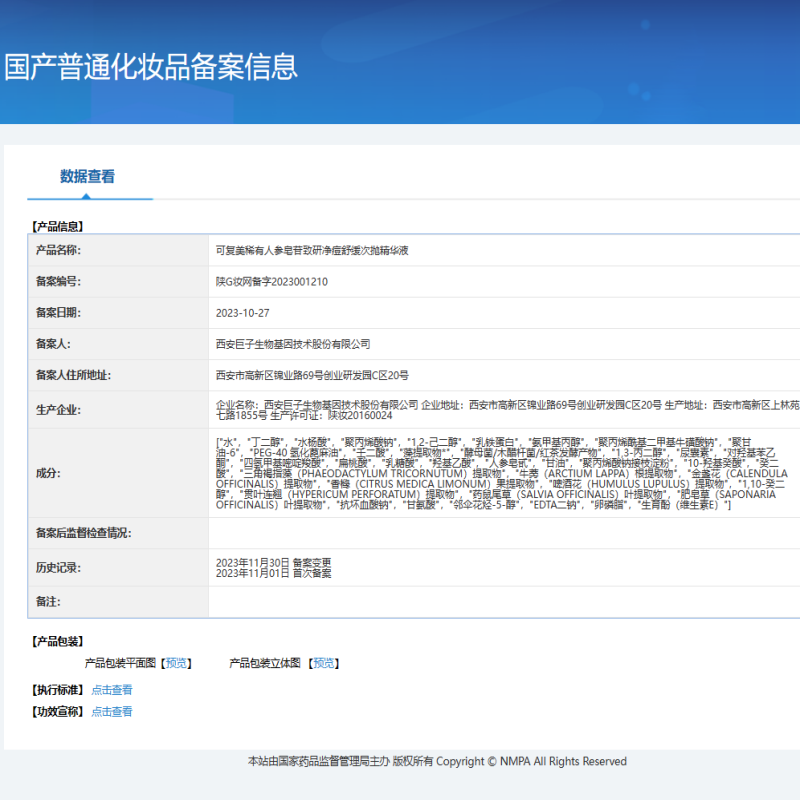Click the 备案编号 row label
Viewport: 800px width, 800px height.
58,281
